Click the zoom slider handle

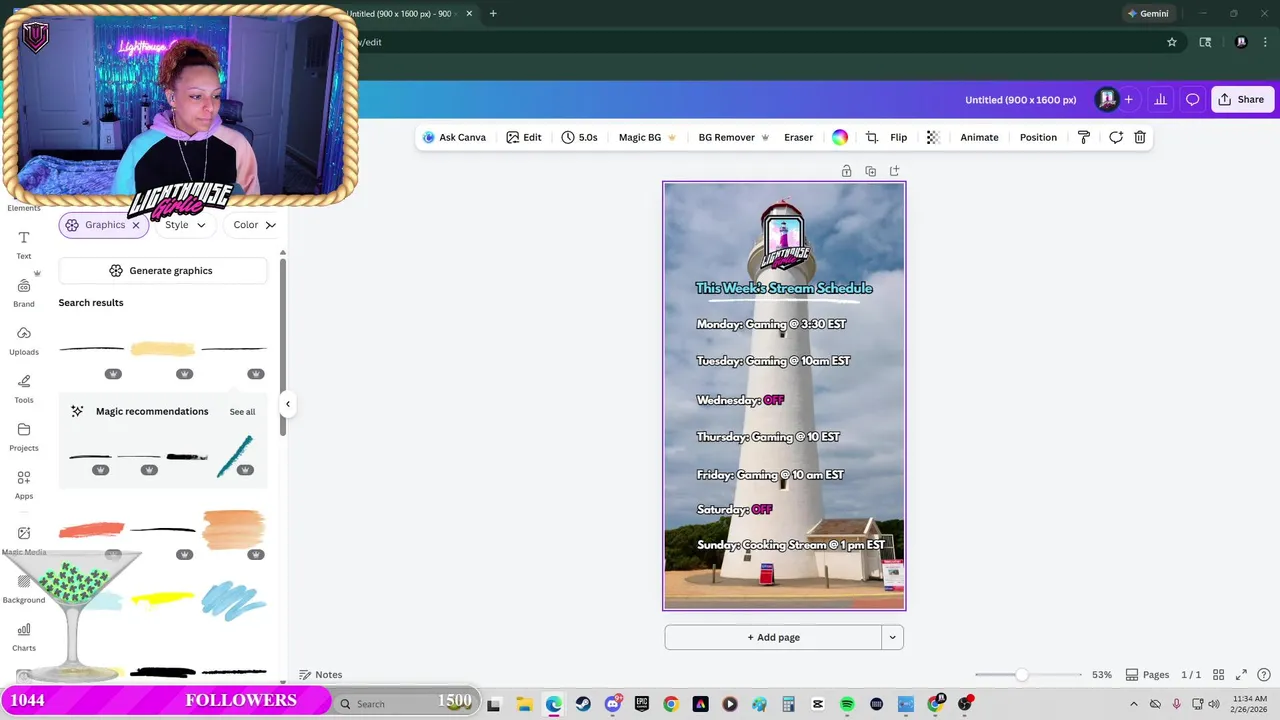click(x=1021, y=675)
